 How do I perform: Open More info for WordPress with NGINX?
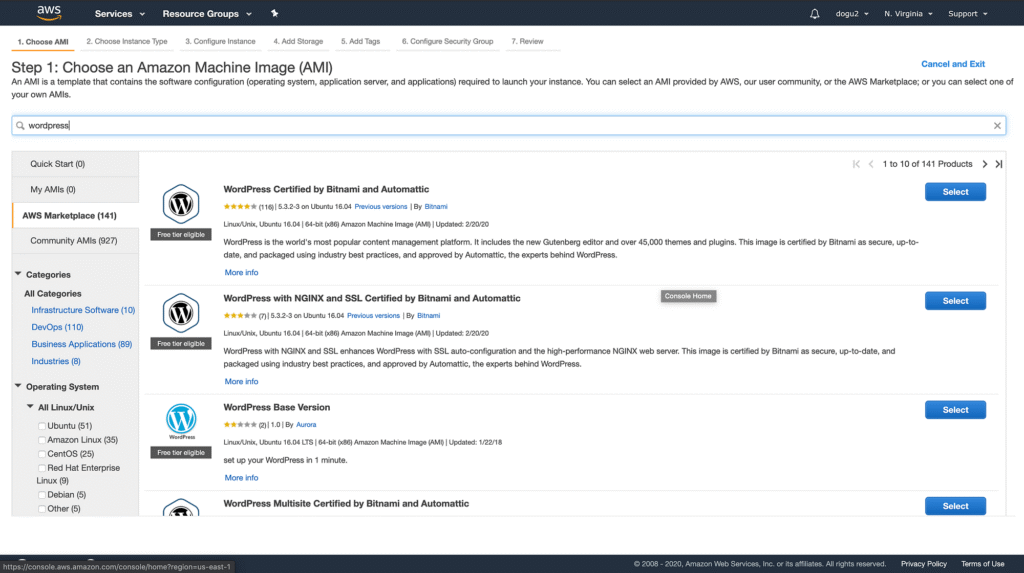(x=241, y=382)
